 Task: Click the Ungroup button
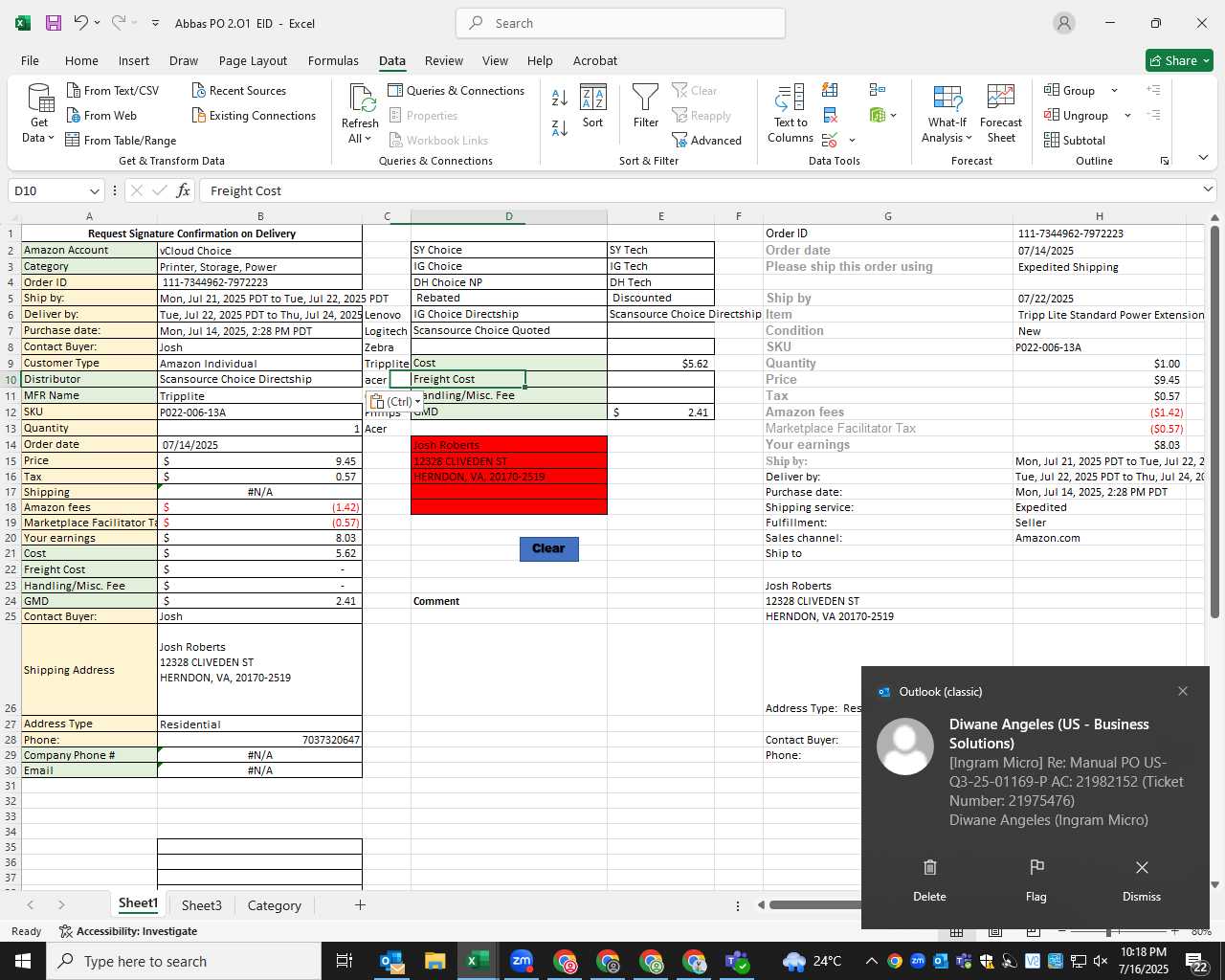[x=1077, y=115]
